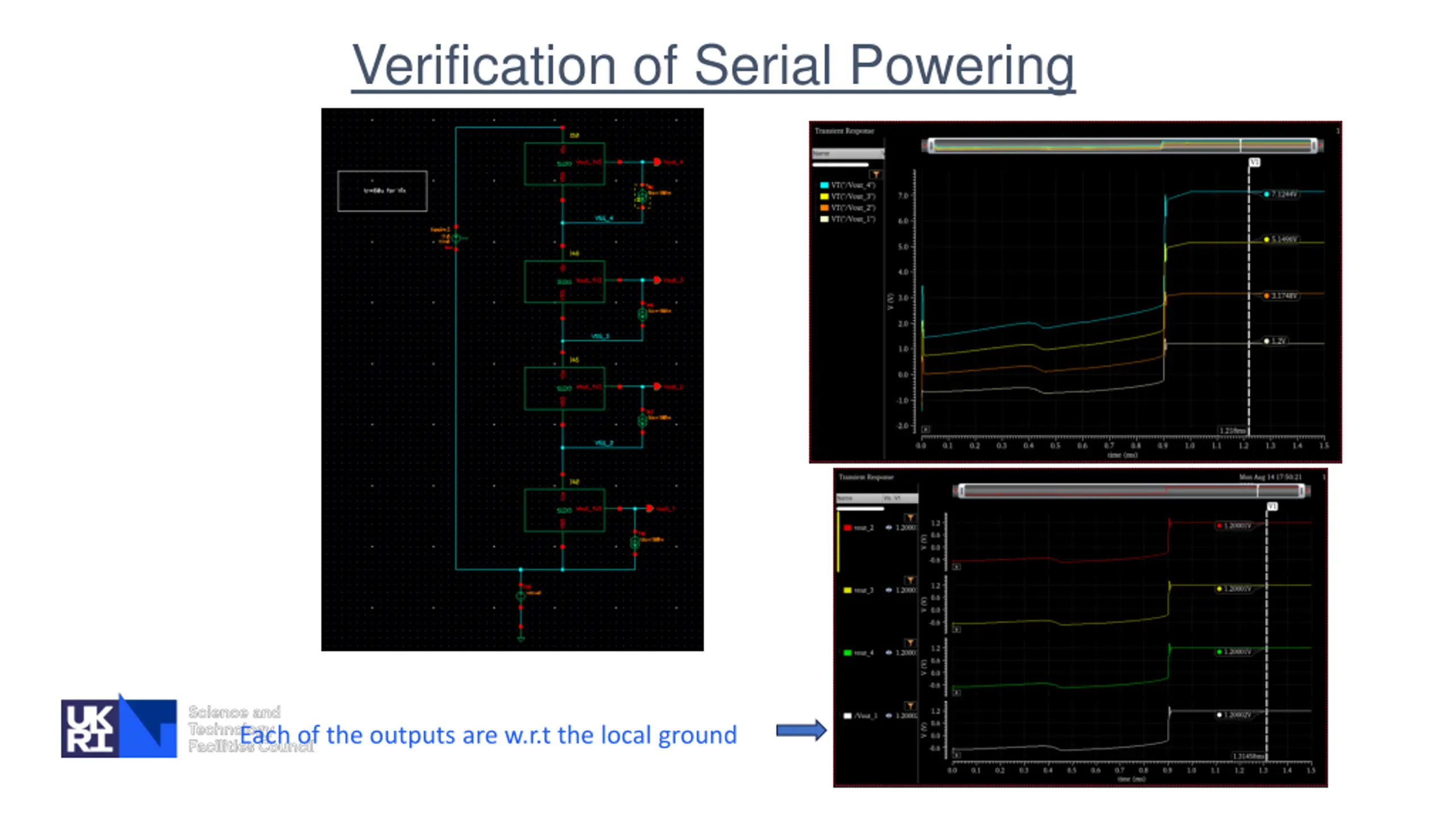Click the ground symbol at schematic bottom

pos(520,639)
